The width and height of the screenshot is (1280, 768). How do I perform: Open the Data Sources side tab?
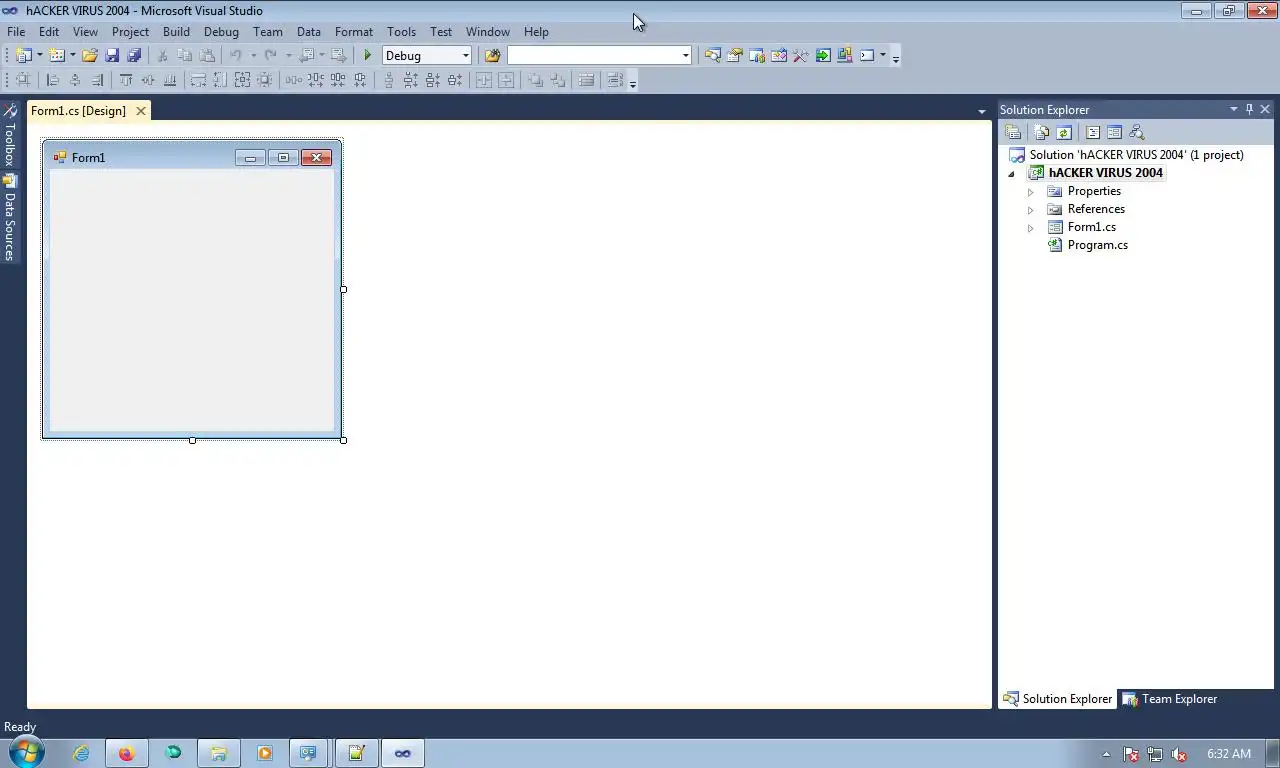click(9, 218)
